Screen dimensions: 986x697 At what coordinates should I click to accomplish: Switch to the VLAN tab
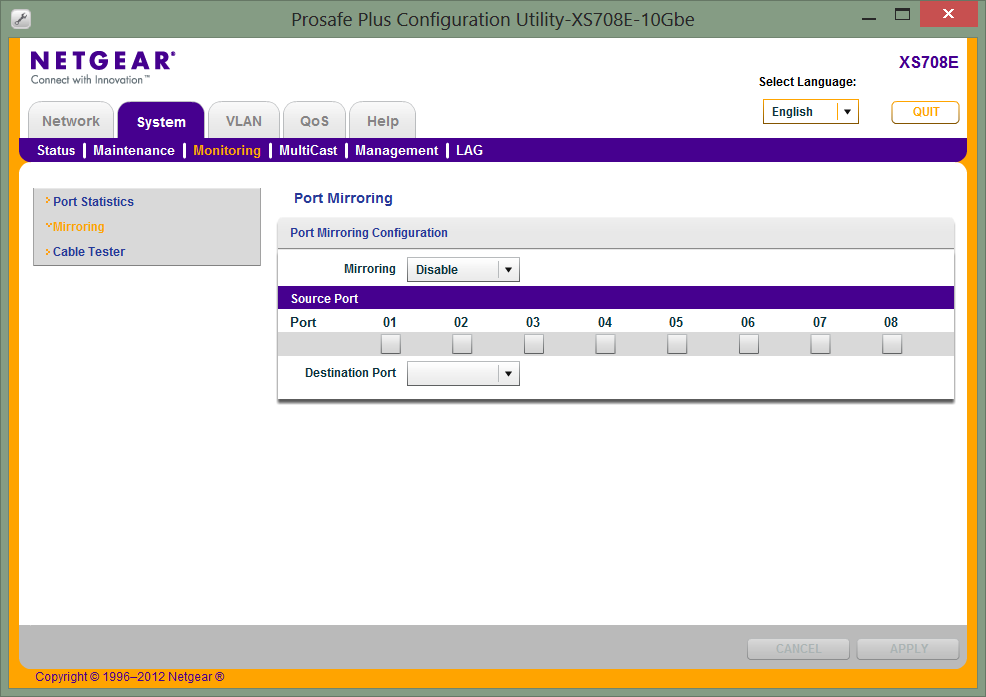coord(244,121)
